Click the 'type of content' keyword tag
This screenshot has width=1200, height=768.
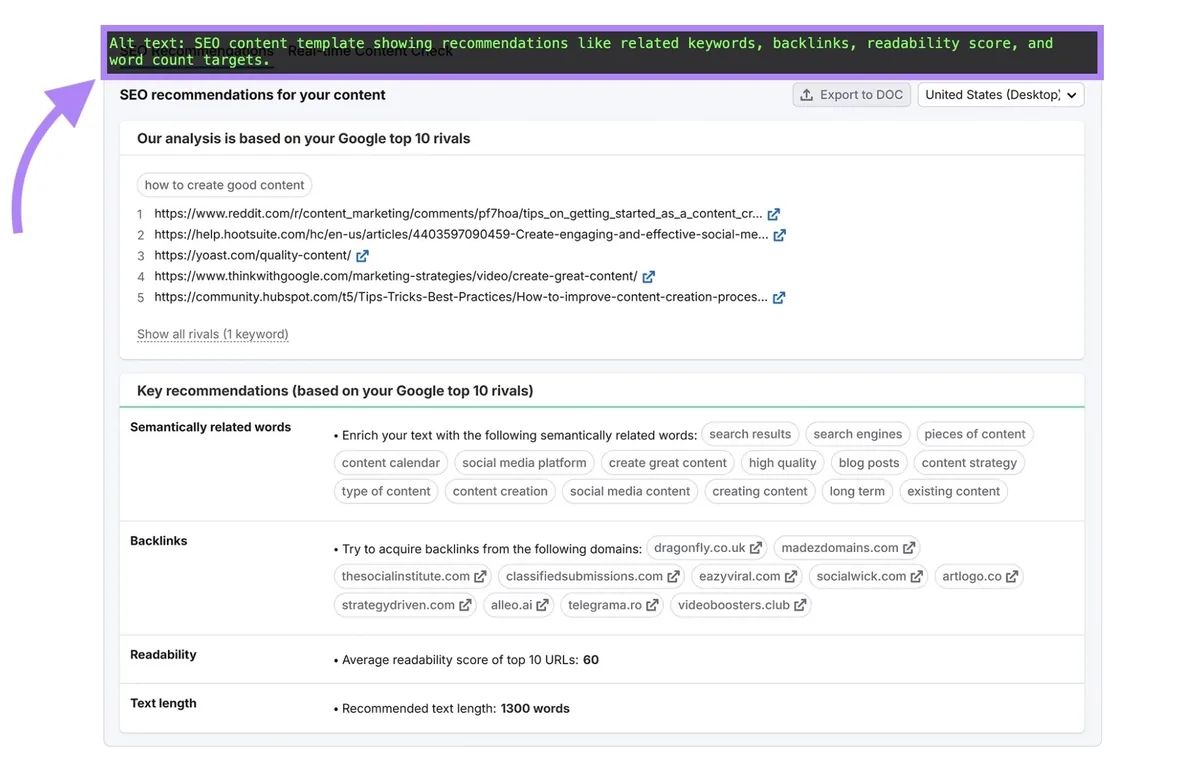pyautogui.click(x=386, y=492)
